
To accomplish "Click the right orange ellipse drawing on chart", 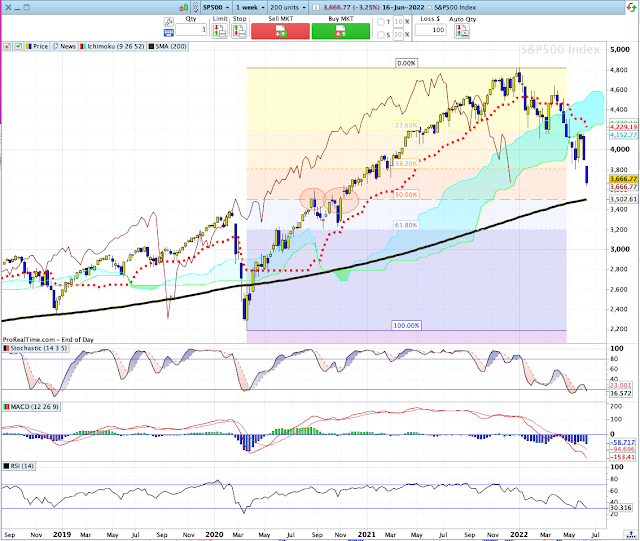I will coord(341,200).
